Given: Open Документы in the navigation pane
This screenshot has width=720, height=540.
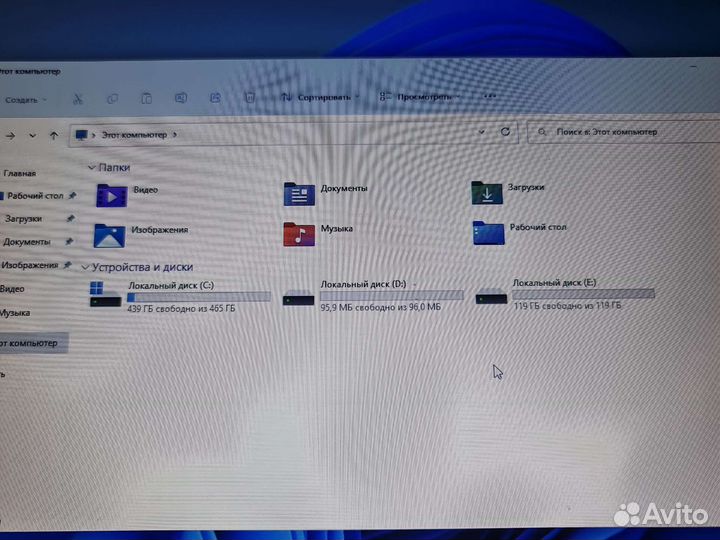Looking at the screenshot, I should click(x=27, y=242).
